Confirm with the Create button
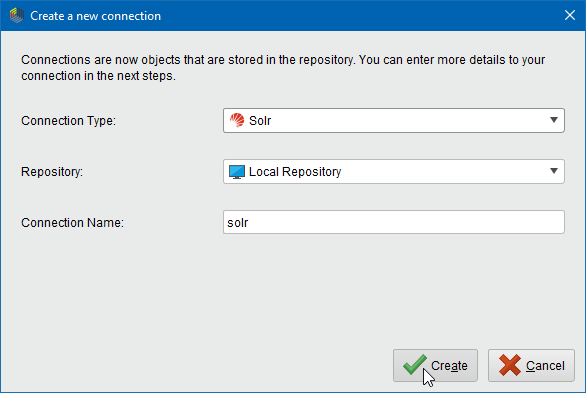This screenshot has height=393, width=586. tap(435, 365)
